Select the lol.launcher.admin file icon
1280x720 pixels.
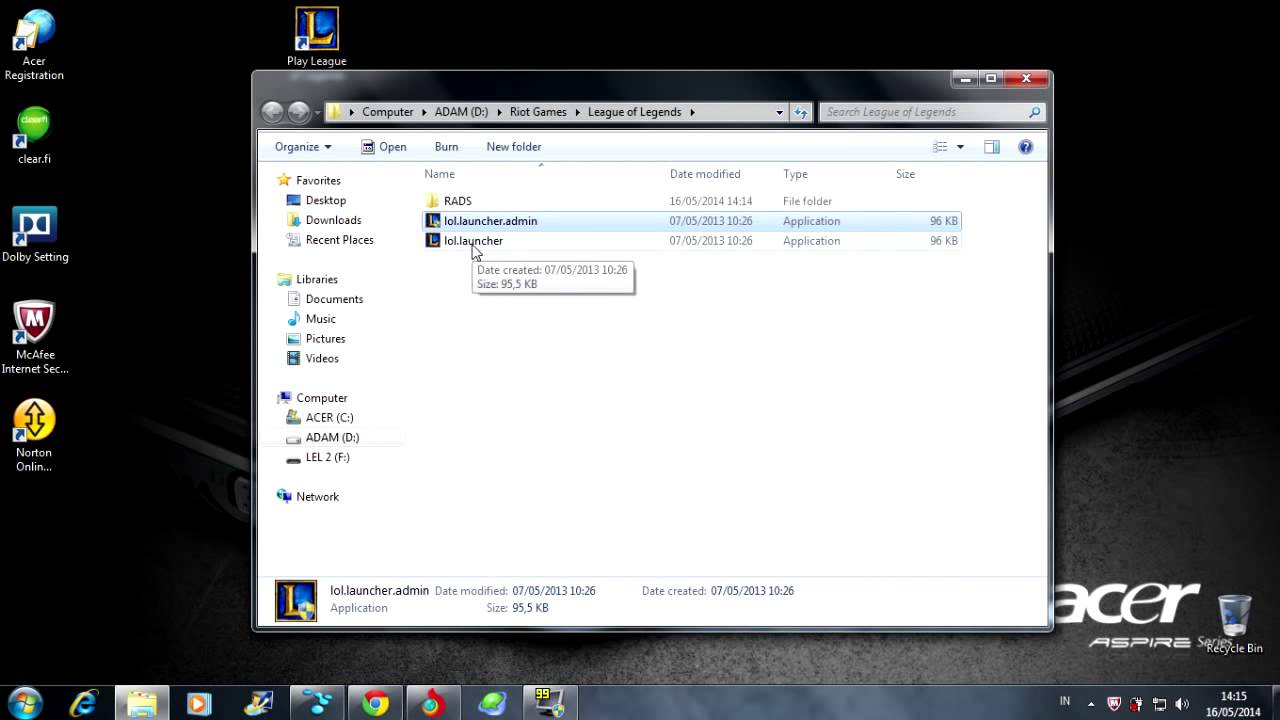tap(433, 221)
